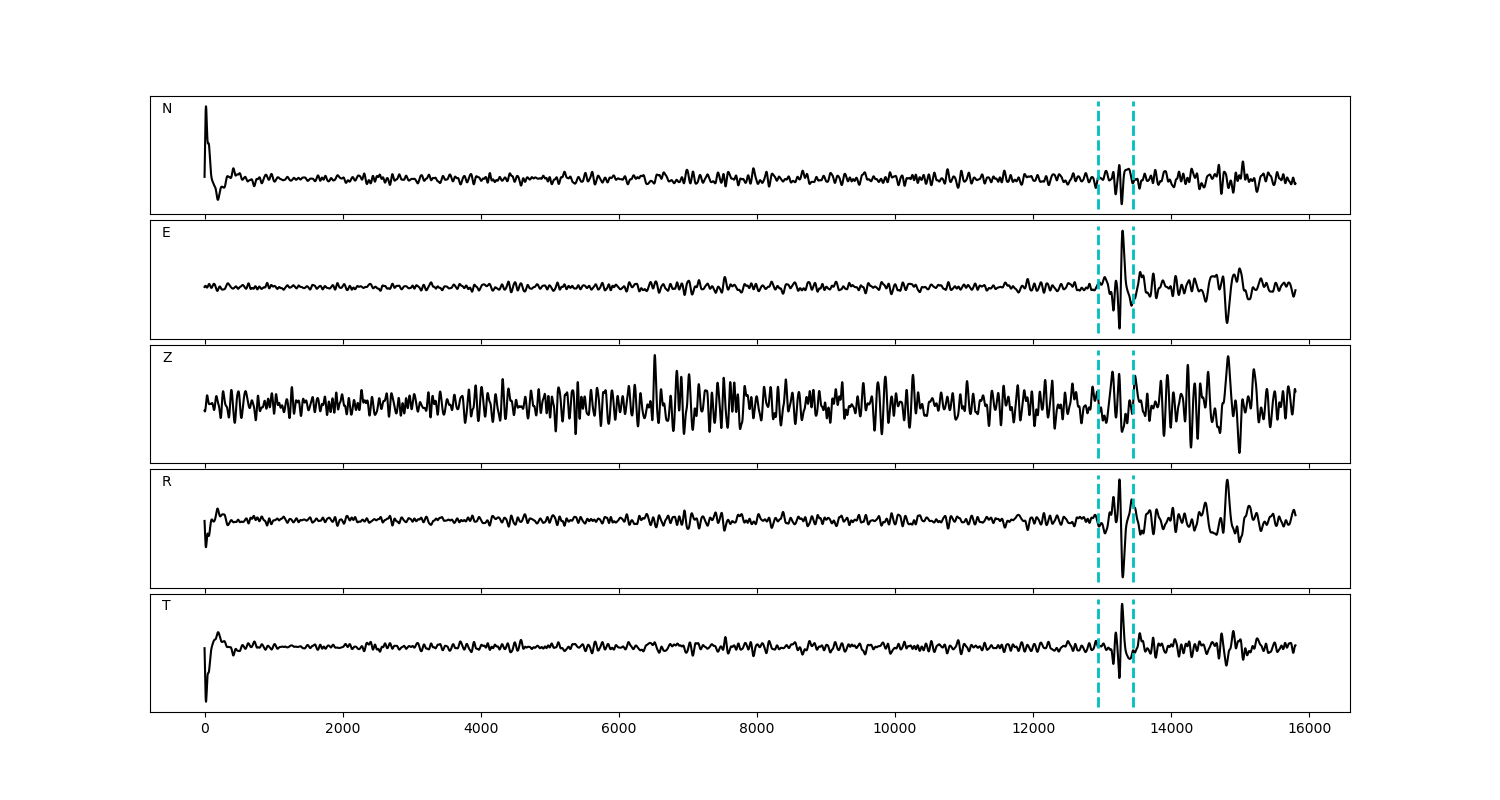
Task: Click the deep R trace trough between dashed lines
Action: [x=1122, y=575]
